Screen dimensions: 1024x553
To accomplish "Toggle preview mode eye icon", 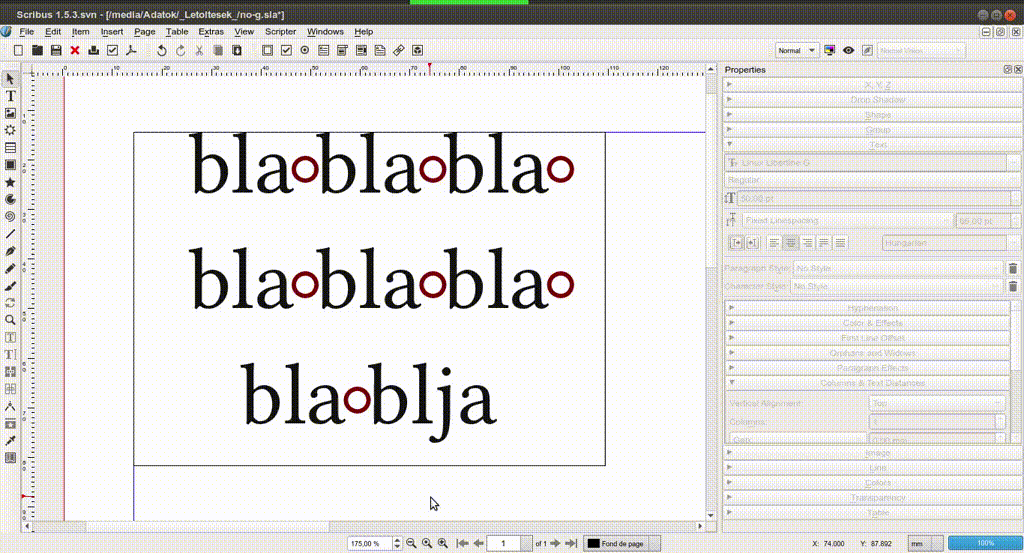I will 848,50.
